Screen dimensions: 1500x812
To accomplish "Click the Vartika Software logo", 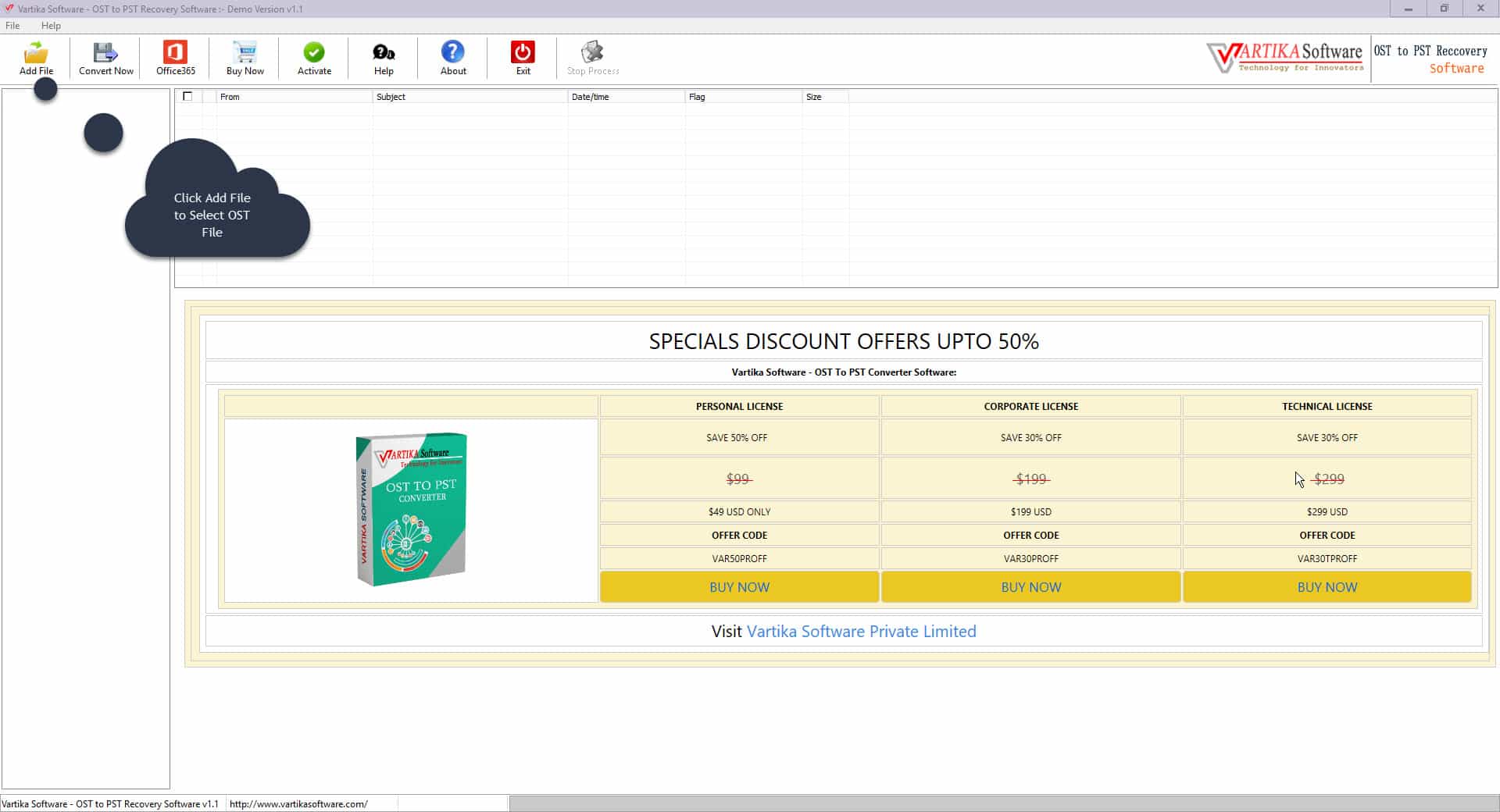I will coord(1285,57).
